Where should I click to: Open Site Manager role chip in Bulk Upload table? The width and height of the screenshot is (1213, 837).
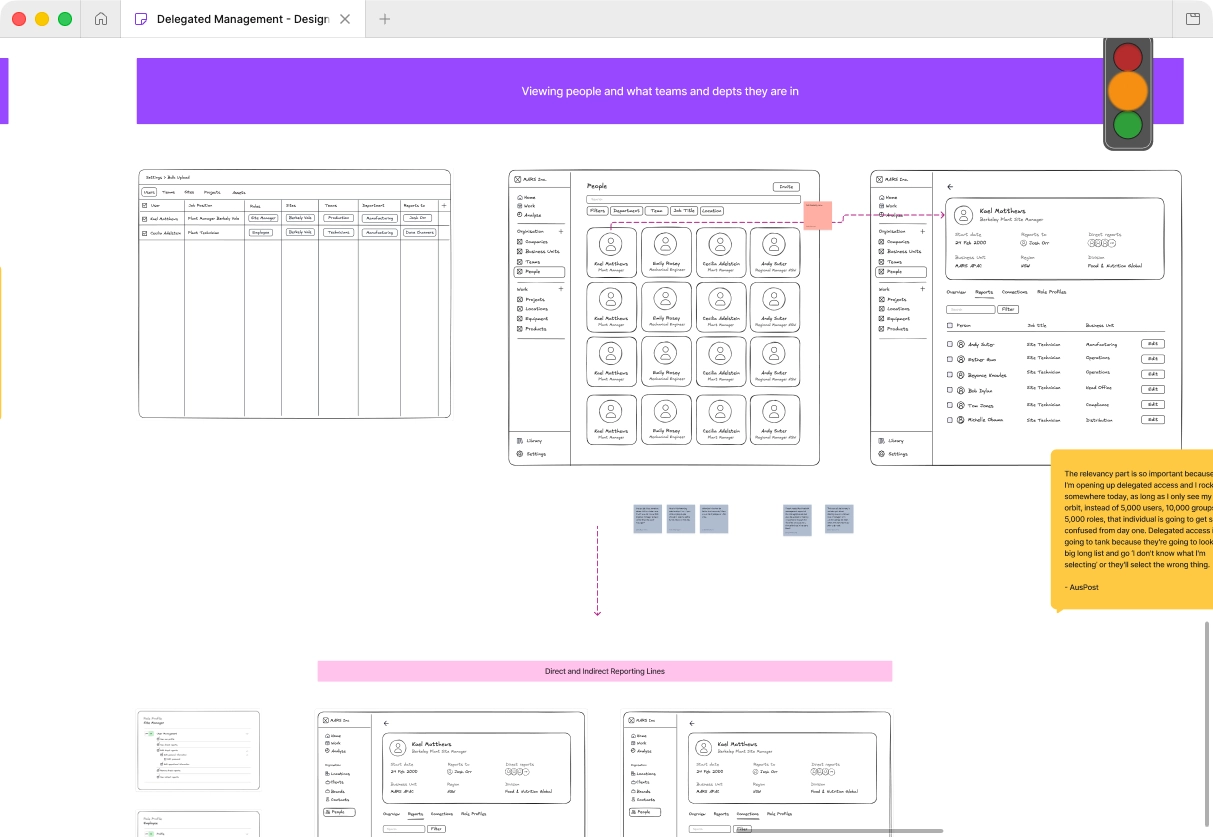pos(263,218)
